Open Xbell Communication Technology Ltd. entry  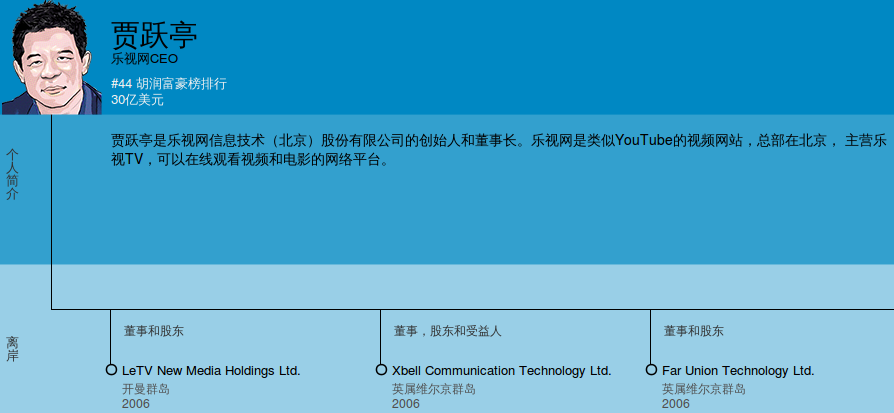point(501,371)
